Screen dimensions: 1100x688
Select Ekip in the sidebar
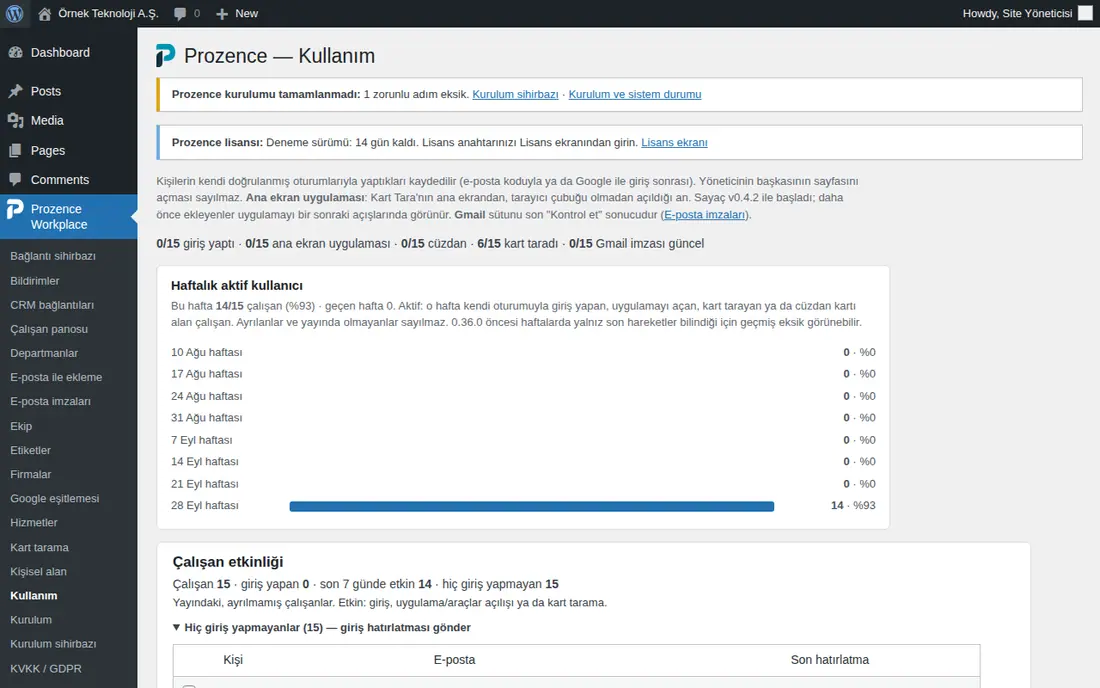pyautogui.click(x=21, y=426)
